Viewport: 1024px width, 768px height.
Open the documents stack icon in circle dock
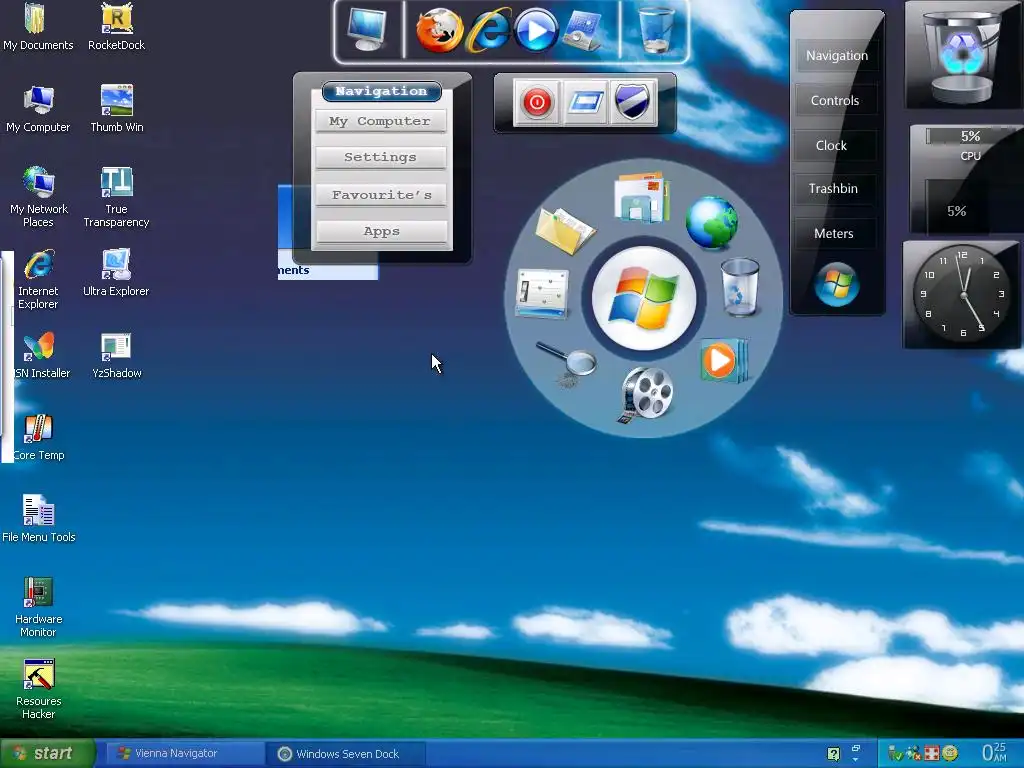[x=642, y=197]
